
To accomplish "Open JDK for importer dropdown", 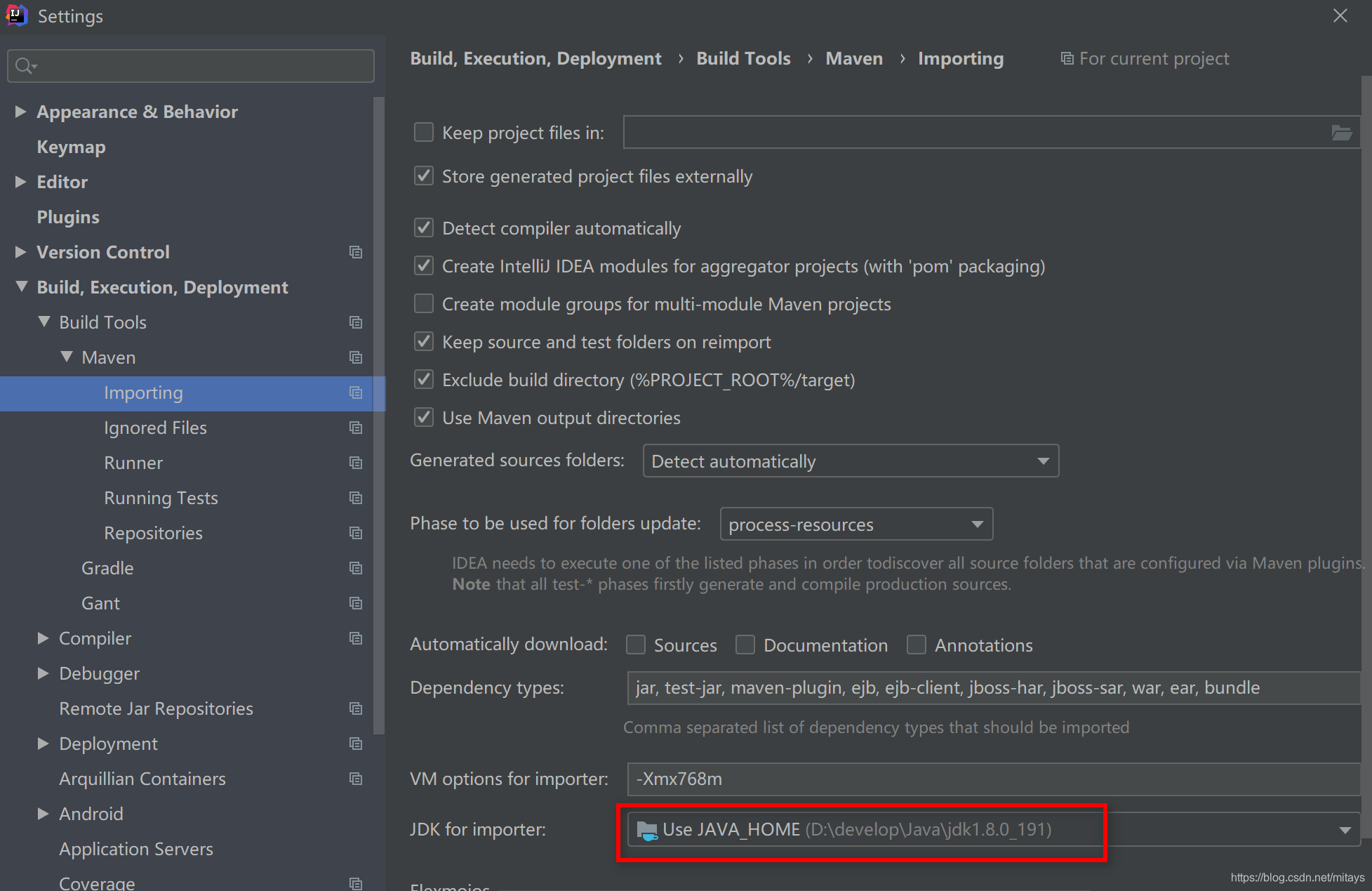I will (x=993, y=830).
